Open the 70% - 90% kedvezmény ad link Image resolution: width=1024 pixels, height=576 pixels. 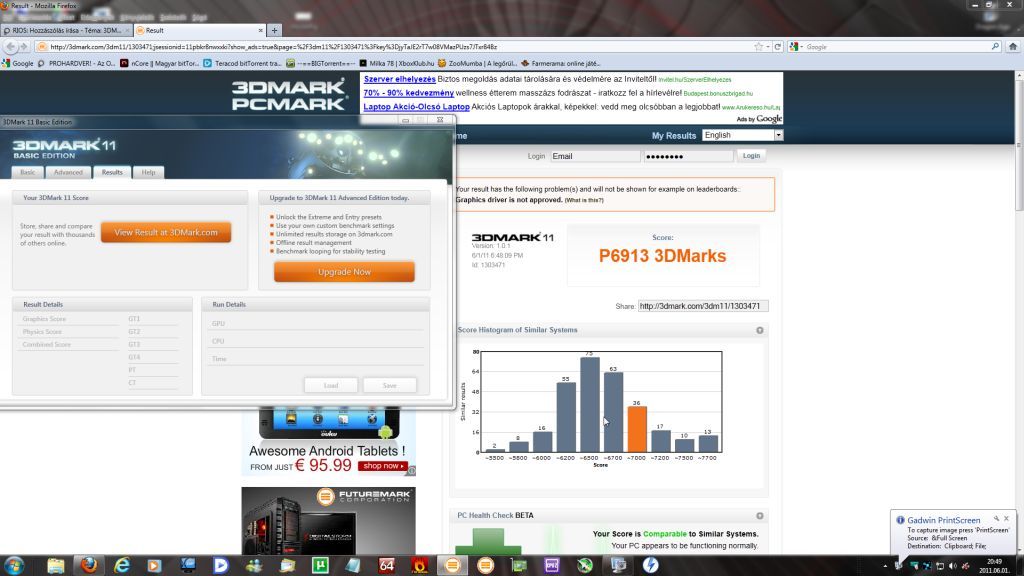pyautogui.click(x=409, y=93)
